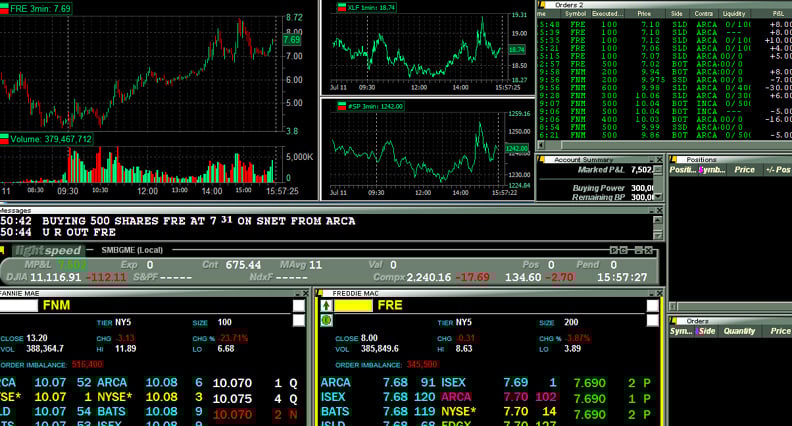Click the 10.075 print in FNM time and sales
Viewport: 792px width, 426px height.
click(x=232, y=399)
